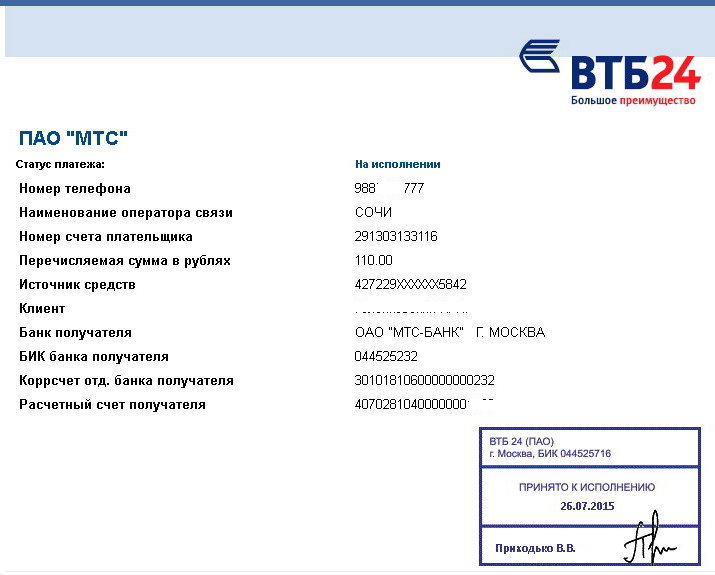Click the 'БИК банка получателя' label
Image resolution: width=715 pixels, height=575 pixels.
(94, 357)
